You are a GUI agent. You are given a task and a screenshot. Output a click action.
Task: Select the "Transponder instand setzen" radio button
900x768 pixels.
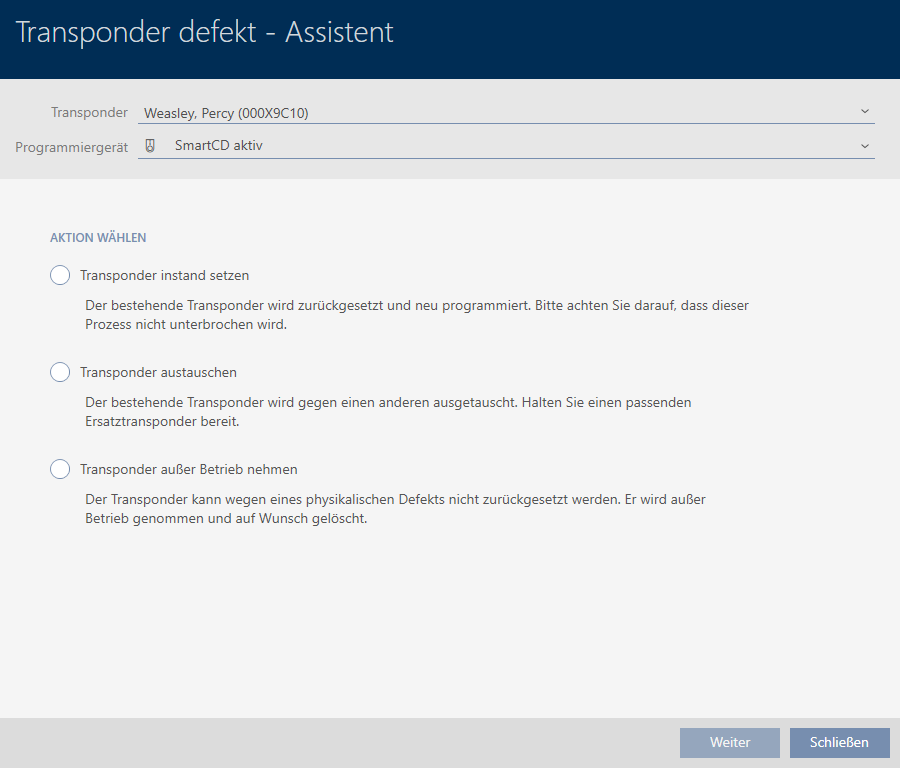[x=60, y=275]
